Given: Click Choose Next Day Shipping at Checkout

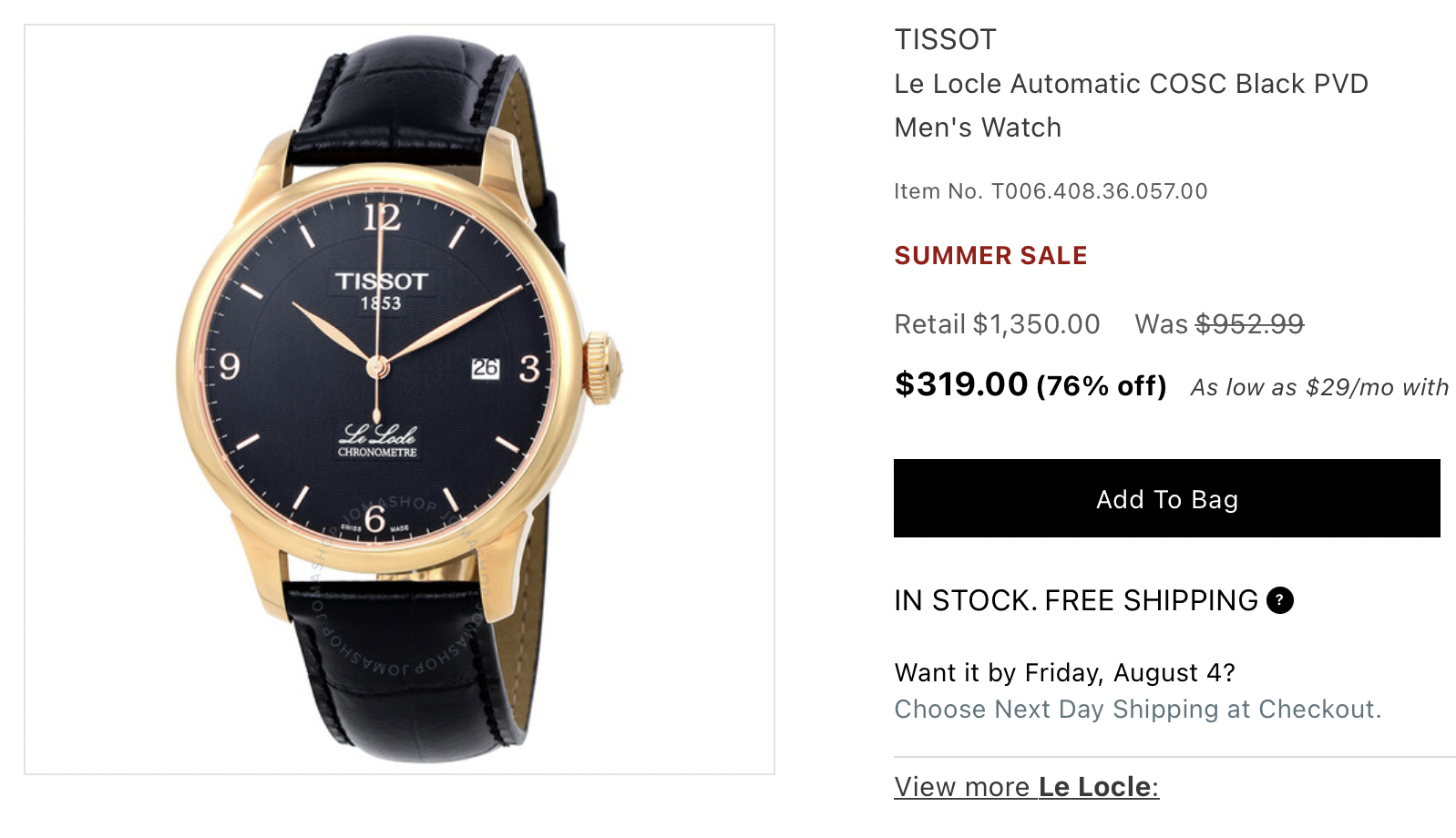Looking at the screenshot, I should pos(1137,709).
